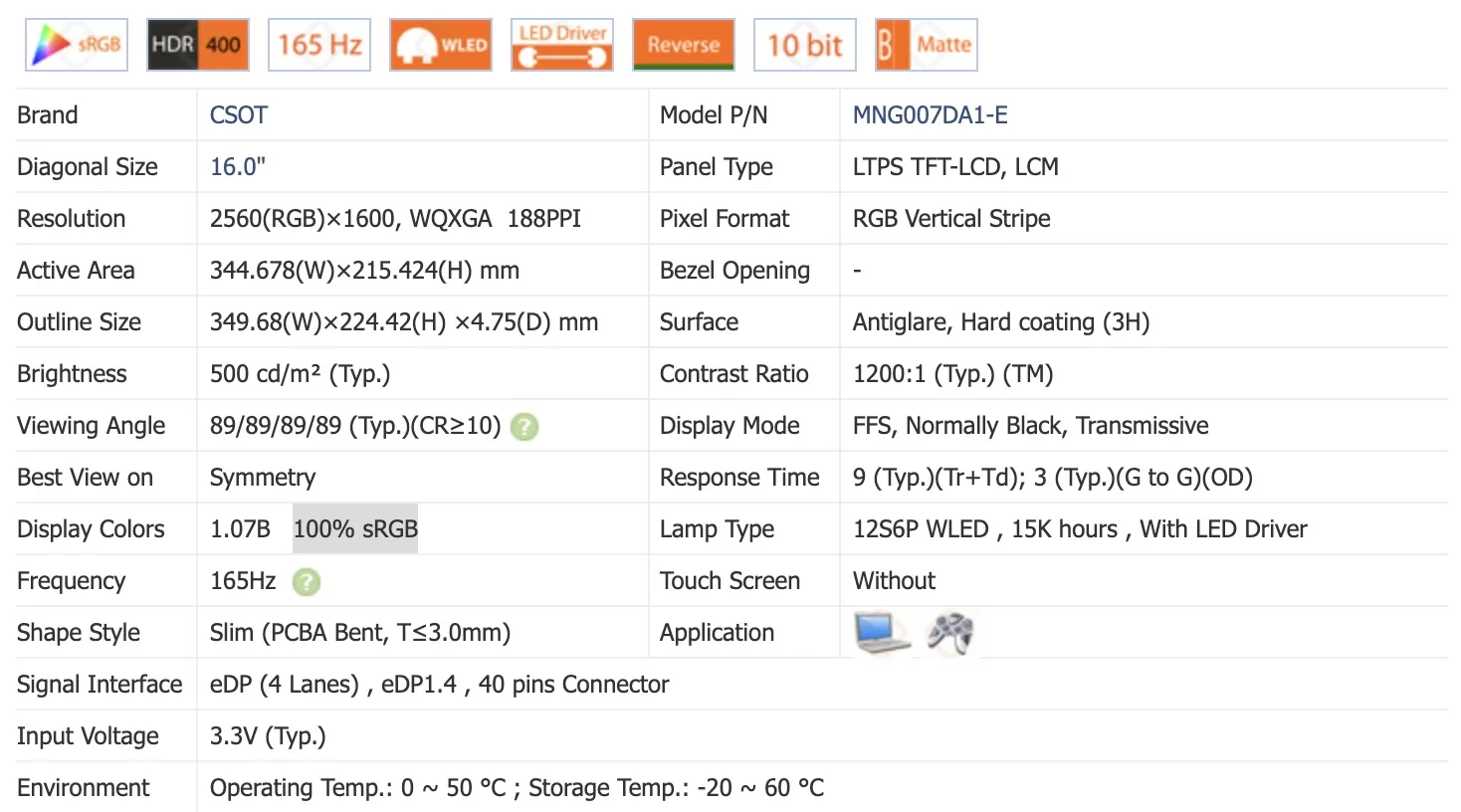Click the 344.678(W)×215.424(H) mm active area value

[364, 271]
